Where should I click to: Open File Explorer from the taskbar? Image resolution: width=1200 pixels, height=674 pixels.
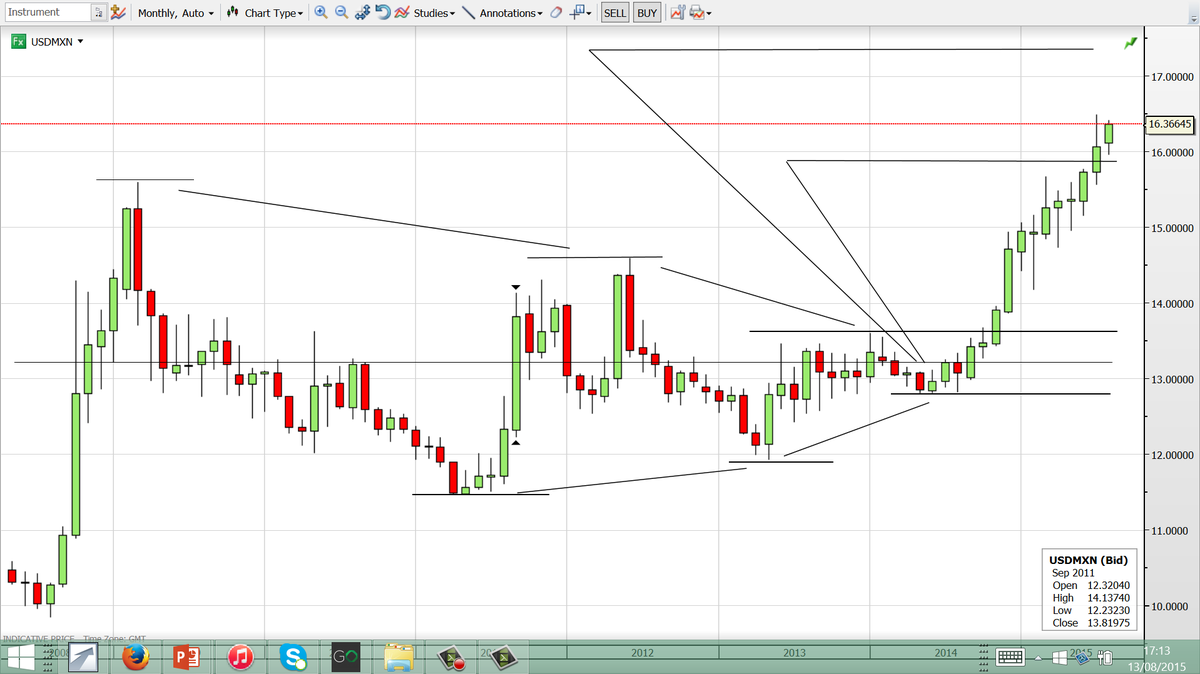click(x=399, y=657)
